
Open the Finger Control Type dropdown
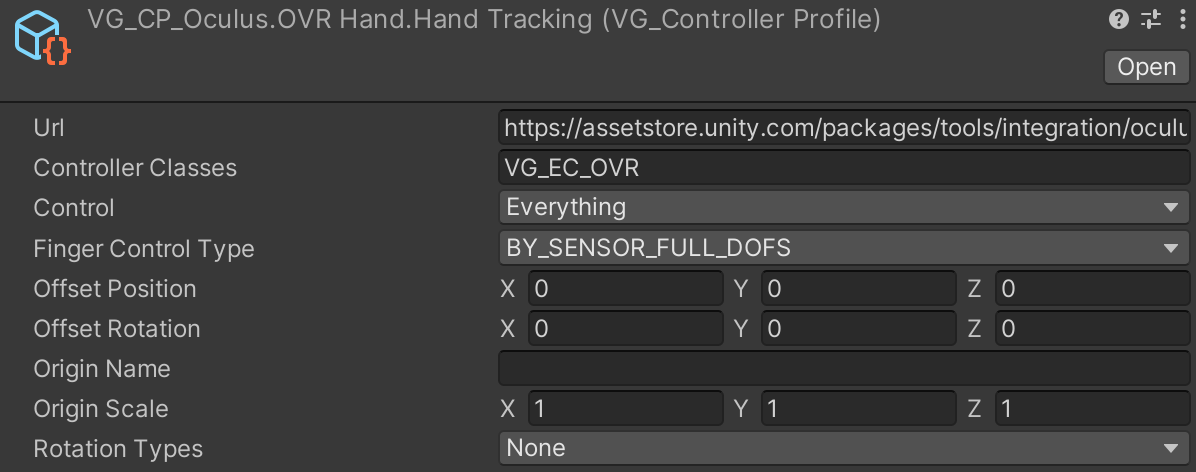coord(844,248)
